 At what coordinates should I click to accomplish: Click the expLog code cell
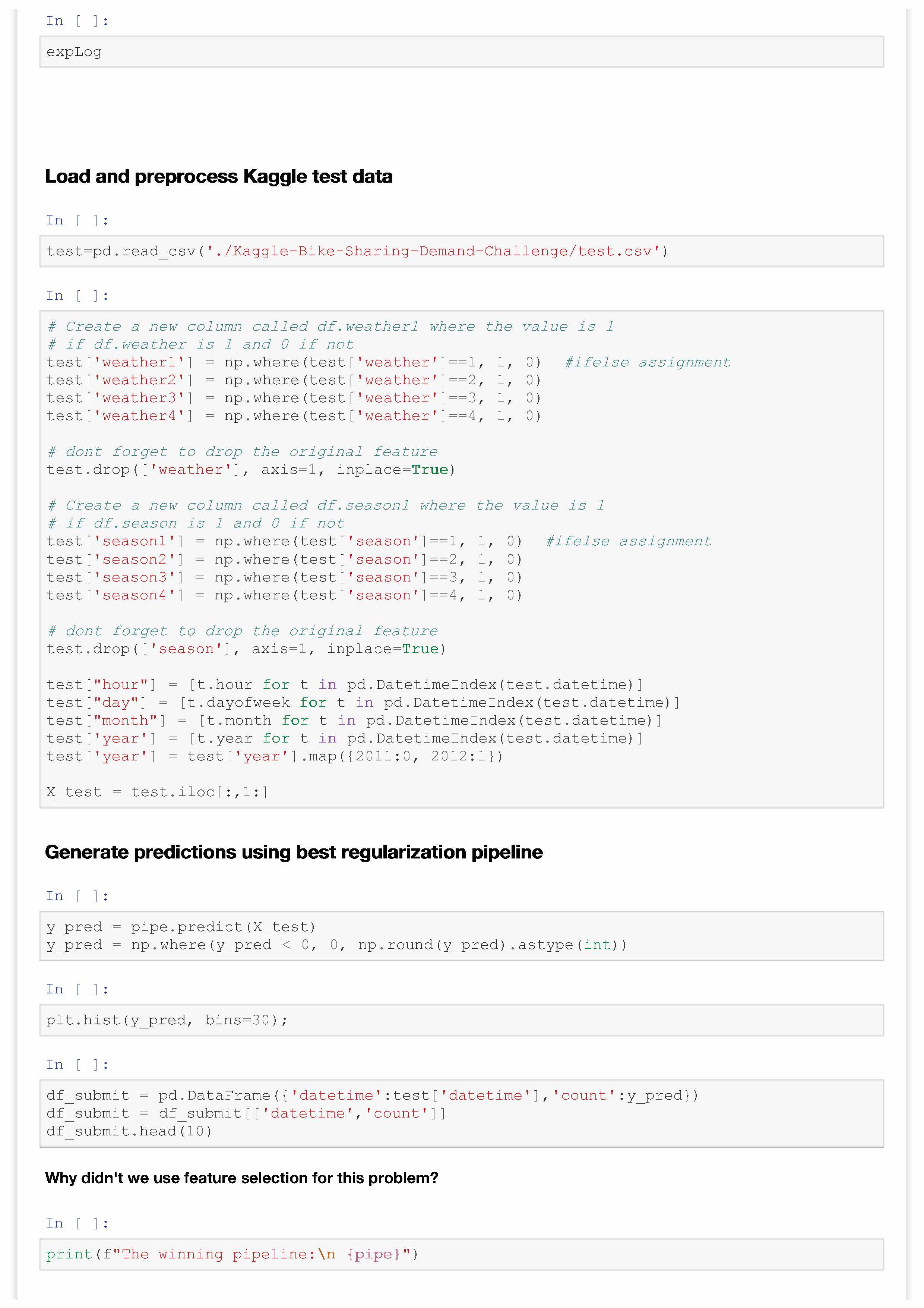461,52
